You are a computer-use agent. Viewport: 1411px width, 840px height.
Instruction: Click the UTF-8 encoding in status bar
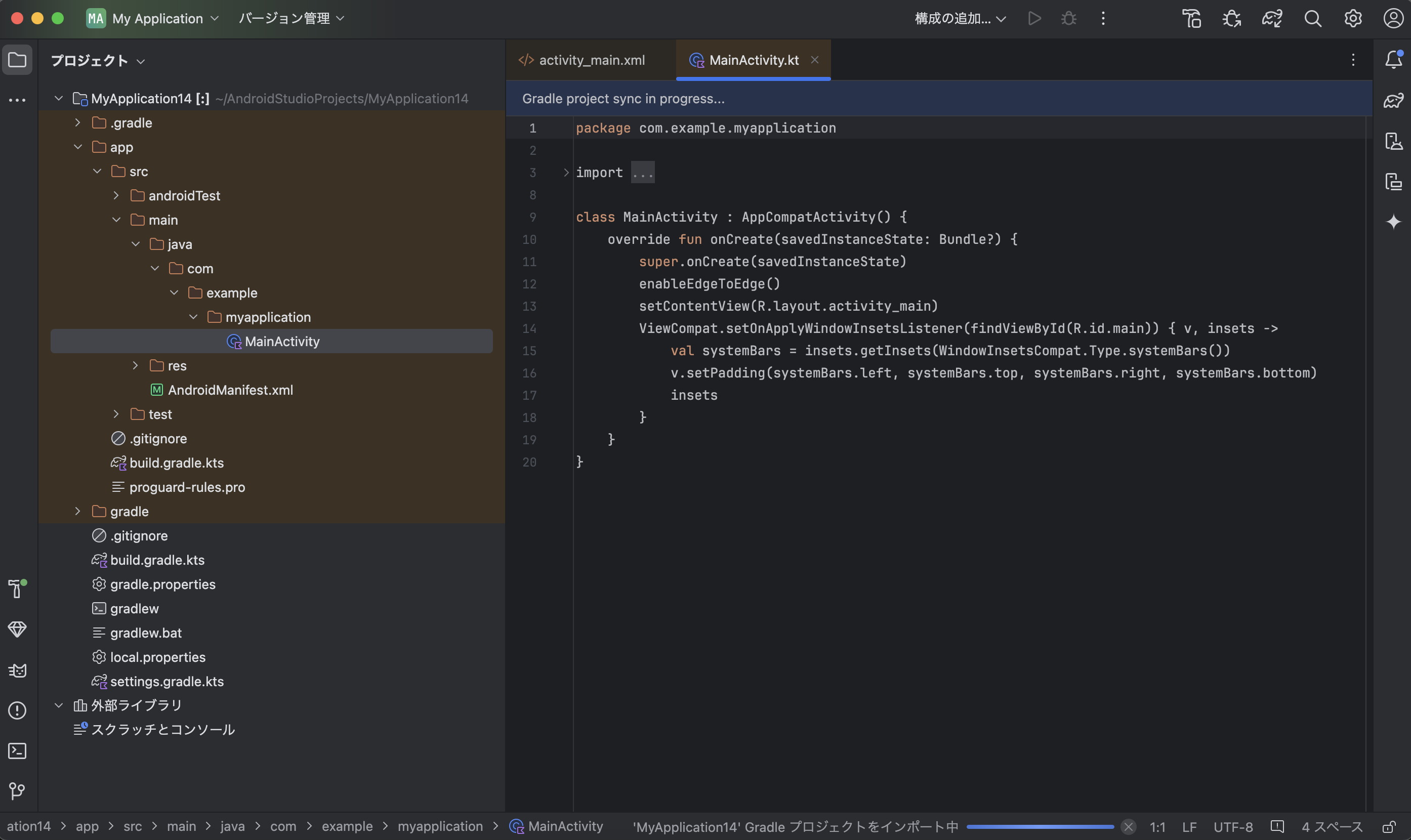[1233, 827]
